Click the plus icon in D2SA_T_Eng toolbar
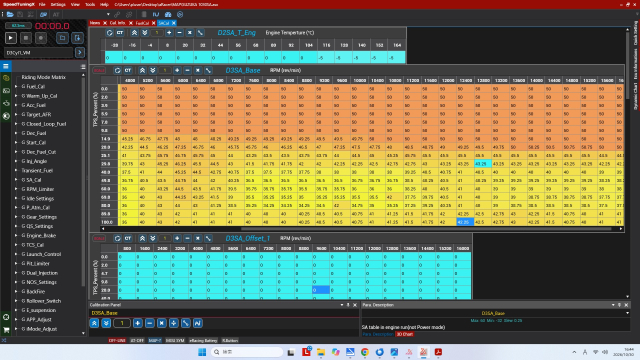The height and width of the screenshot is (360, 640). click(x=169, y=33)
